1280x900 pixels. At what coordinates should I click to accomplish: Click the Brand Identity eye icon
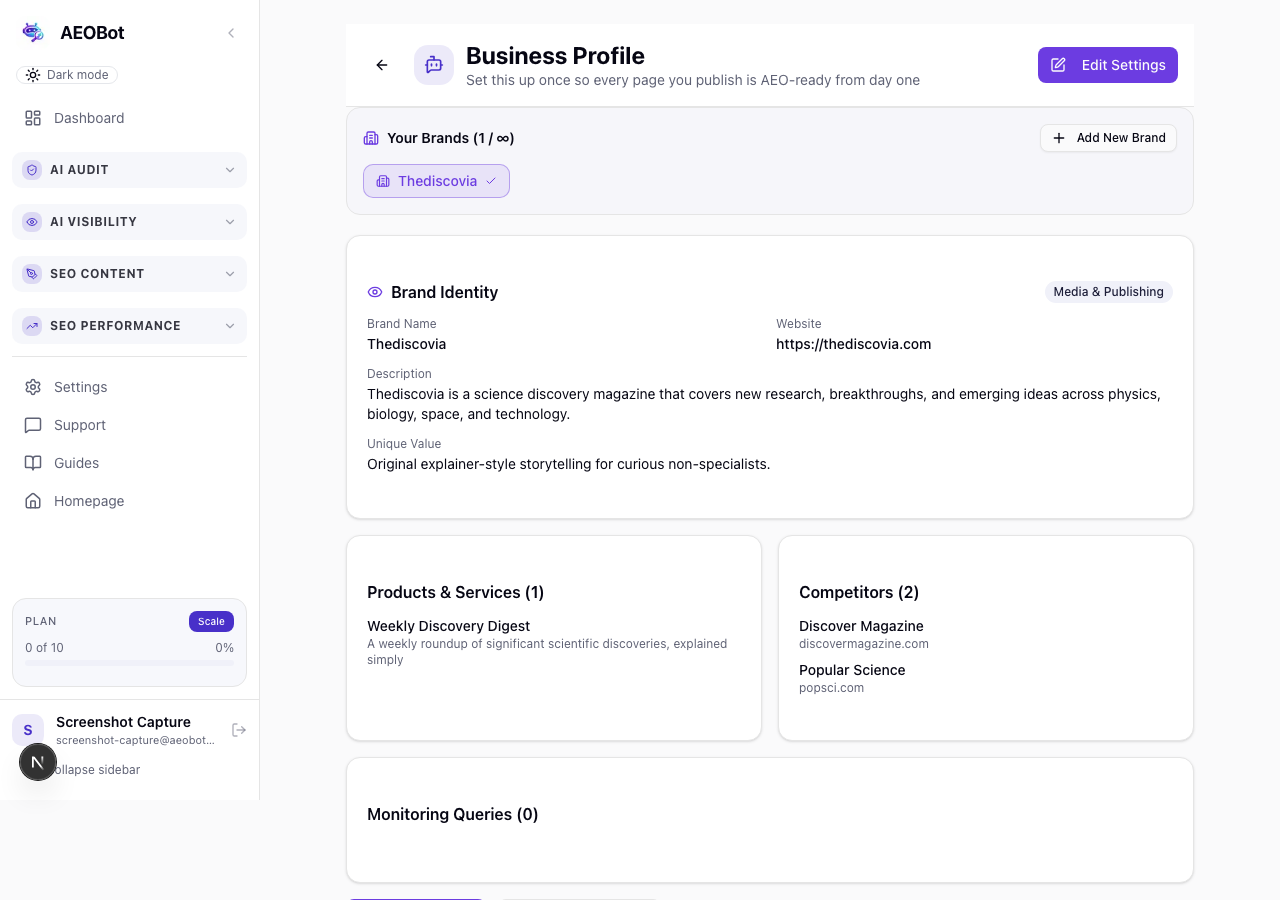pyautogui.click(x=375, y=292)
